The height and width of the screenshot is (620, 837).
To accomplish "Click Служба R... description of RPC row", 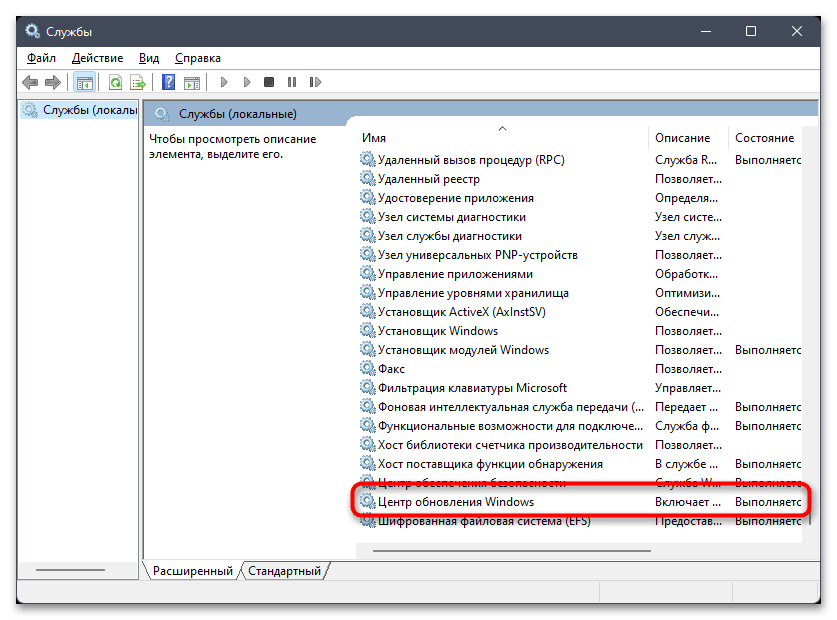I will click(685, 160).
